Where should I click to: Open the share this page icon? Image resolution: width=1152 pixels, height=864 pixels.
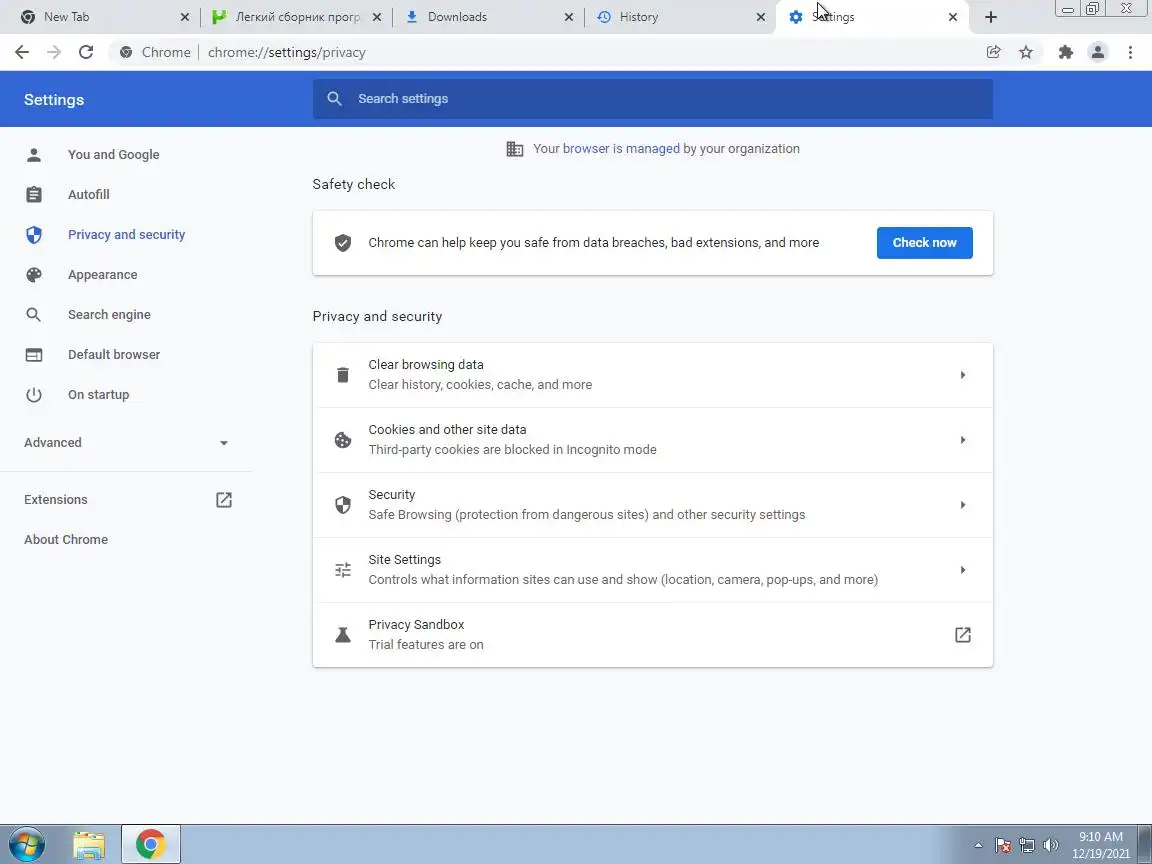point(993,52)
